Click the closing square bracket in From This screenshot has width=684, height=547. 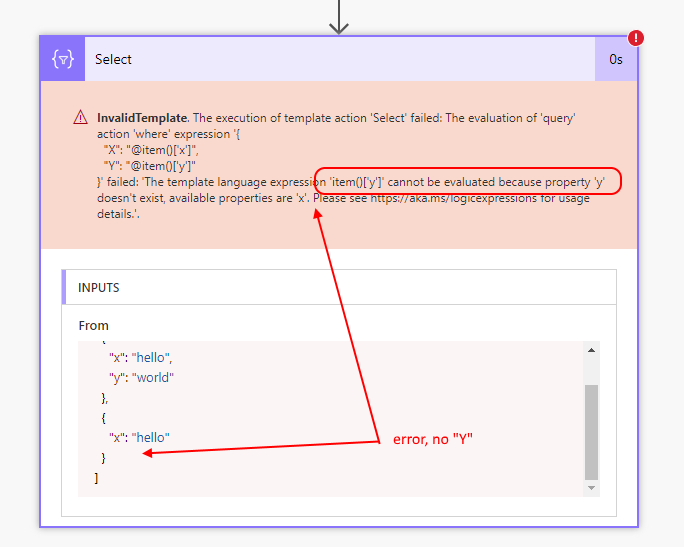[x=96, y=478]
